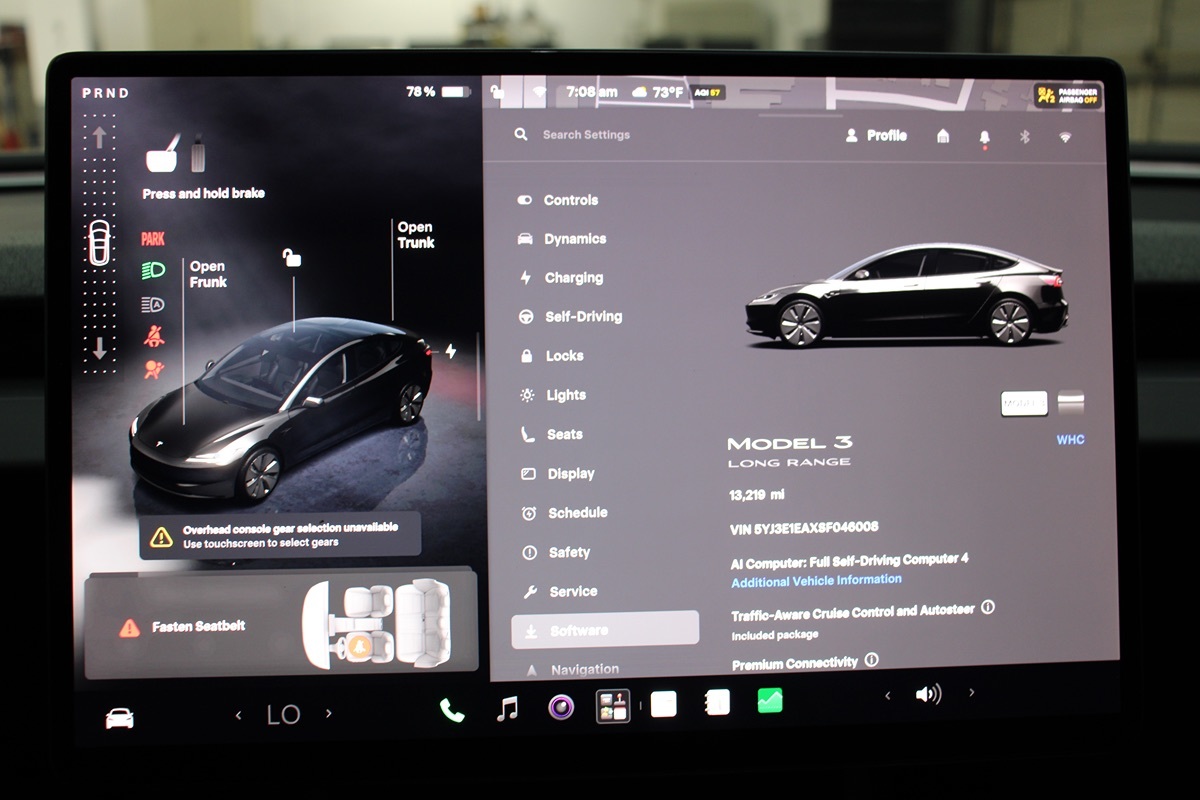The height and width of the screenshot is (800, 1200).
Task: Open Bluetooth settings icon
Action: pyautogui.click(x=1024, y=136)
